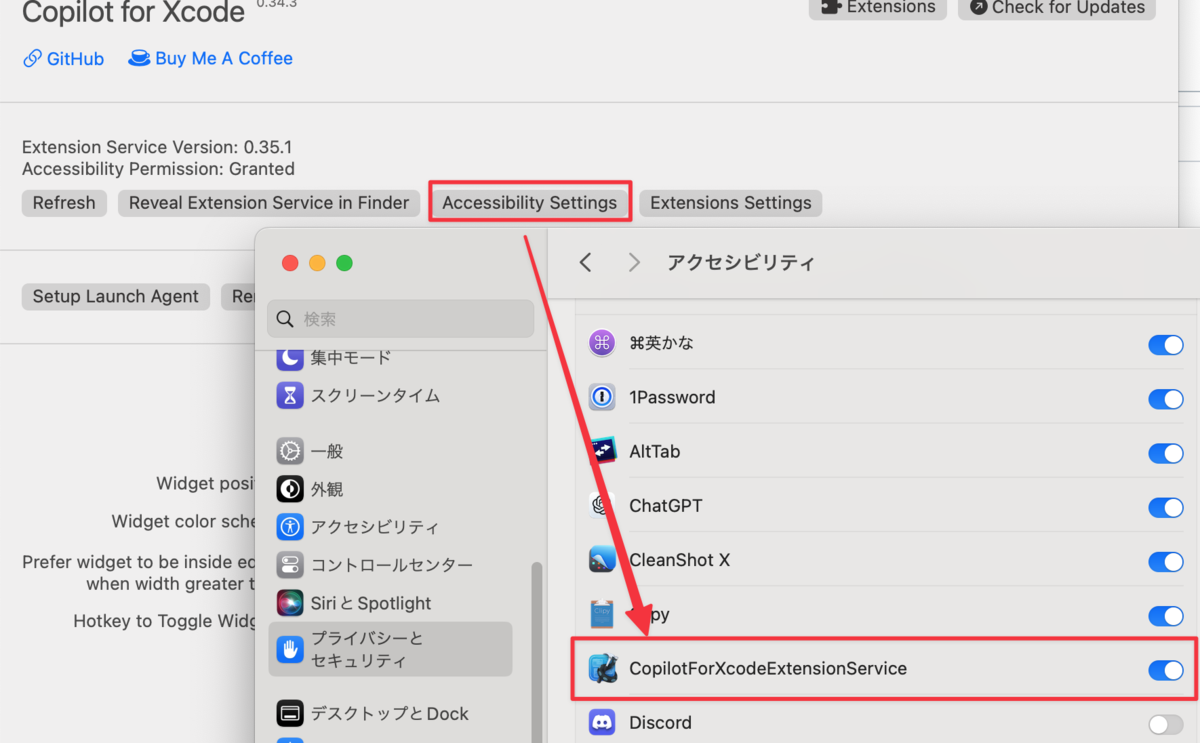Click the puzzle-piece icon on the Extensions button
Image resolution: width=1200 pixels, height=743 pixels.
click(830, 7)
